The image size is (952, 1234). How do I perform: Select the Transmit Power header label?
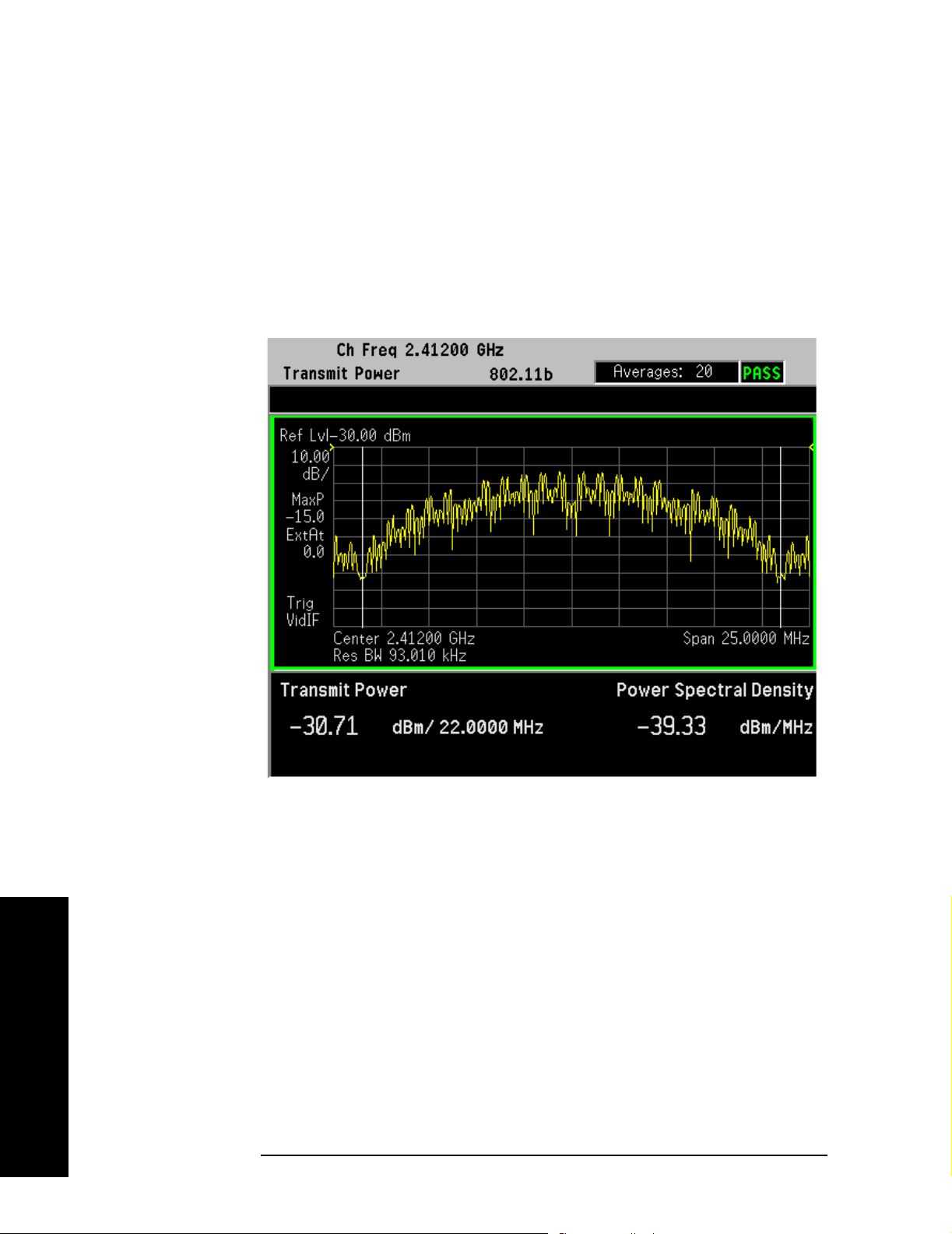341,374
